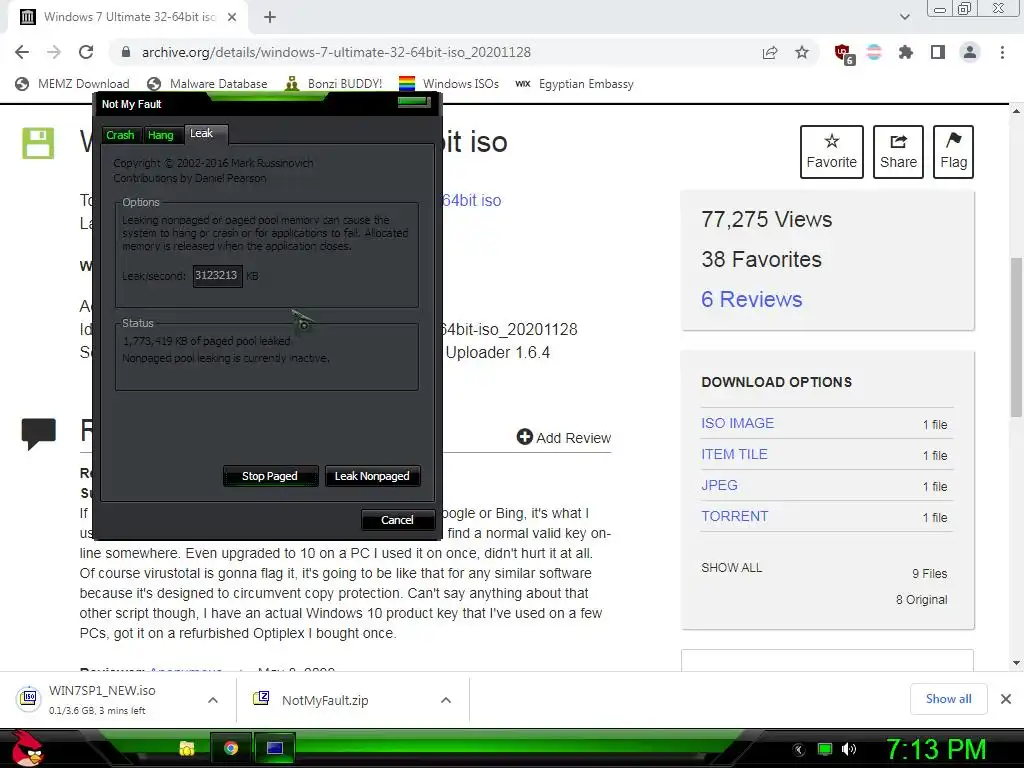Open the 6 Reviews link
Viewport: 1024px width, 768px height.
click(x=752, y=299)
